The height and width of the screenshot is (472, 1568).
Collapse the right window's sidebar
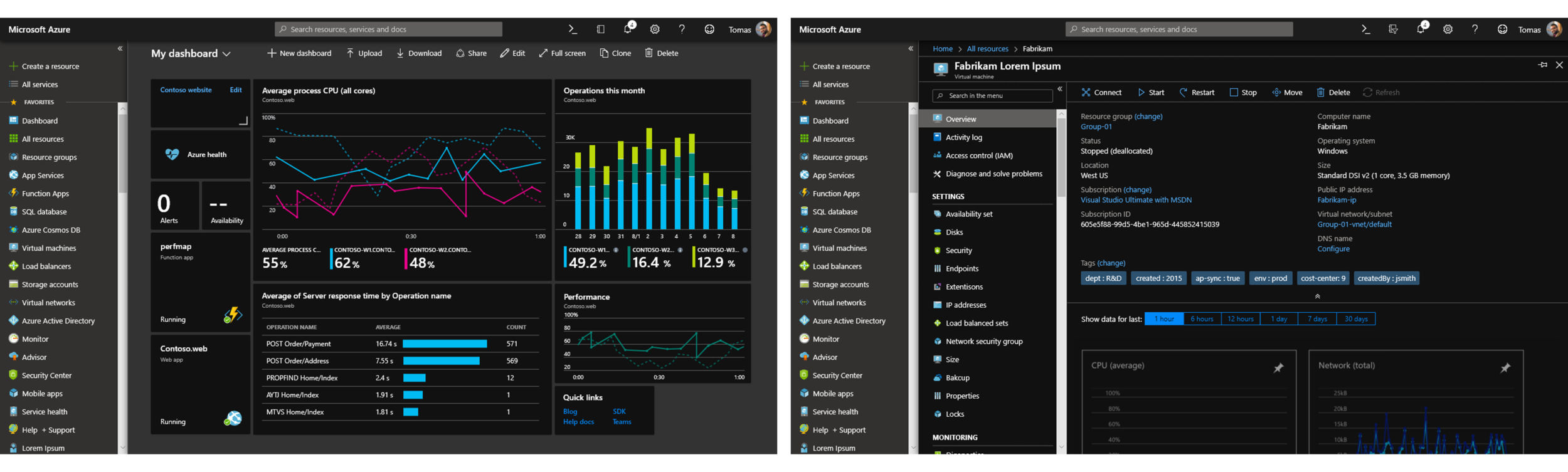point(911,48)
